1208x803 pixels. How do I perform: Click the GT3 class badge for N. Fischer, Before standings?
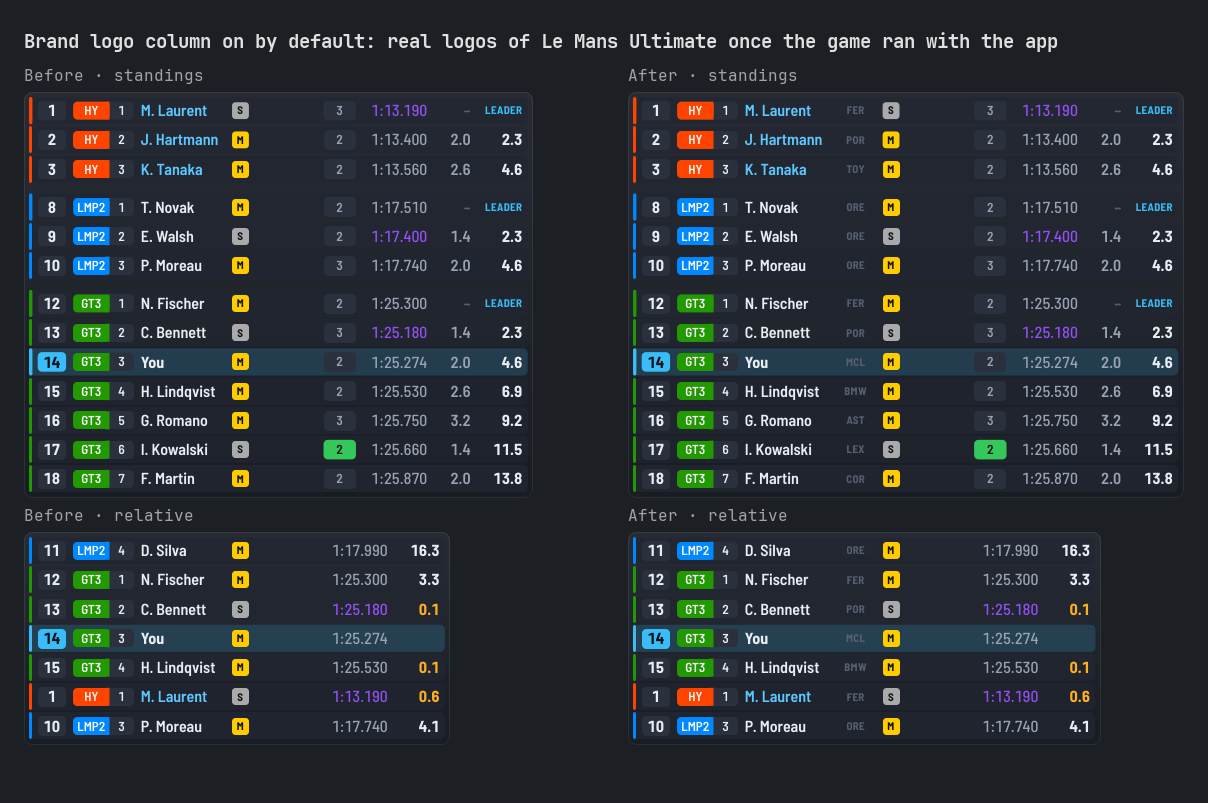91,304
